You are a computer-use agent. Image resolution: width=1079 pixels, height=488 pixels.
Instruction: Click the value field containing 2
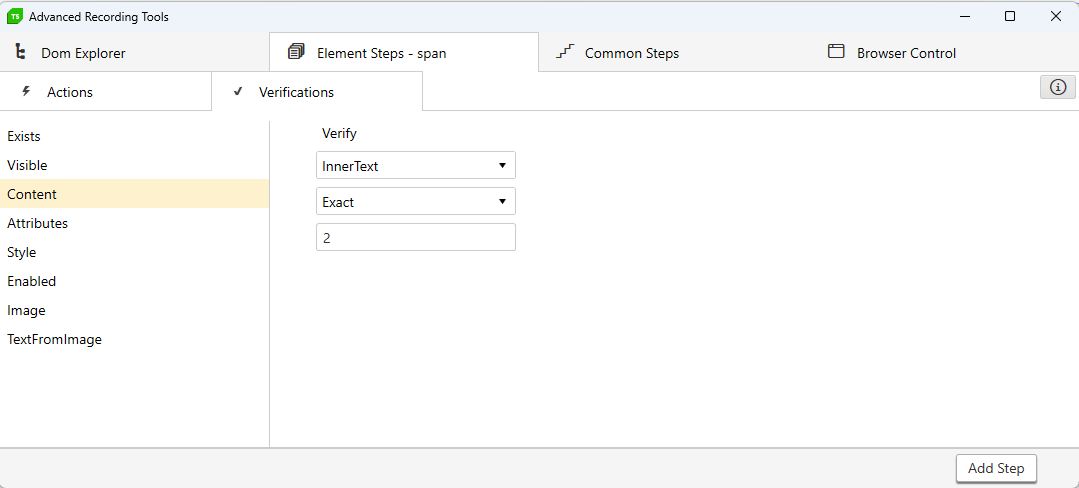pos(416,237)
